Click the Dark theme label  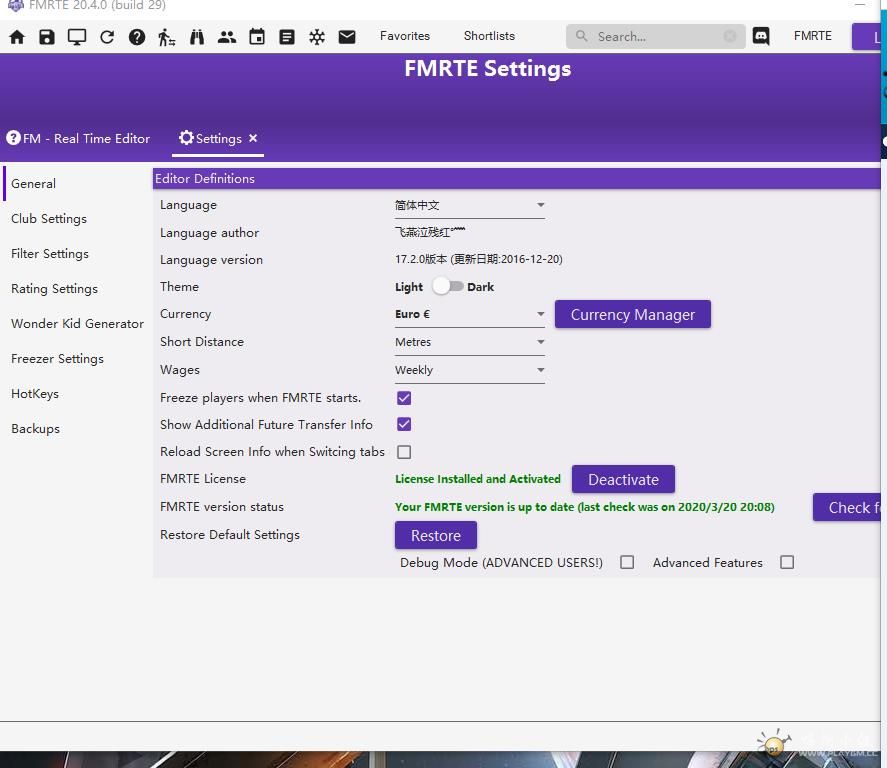point(480,287)
